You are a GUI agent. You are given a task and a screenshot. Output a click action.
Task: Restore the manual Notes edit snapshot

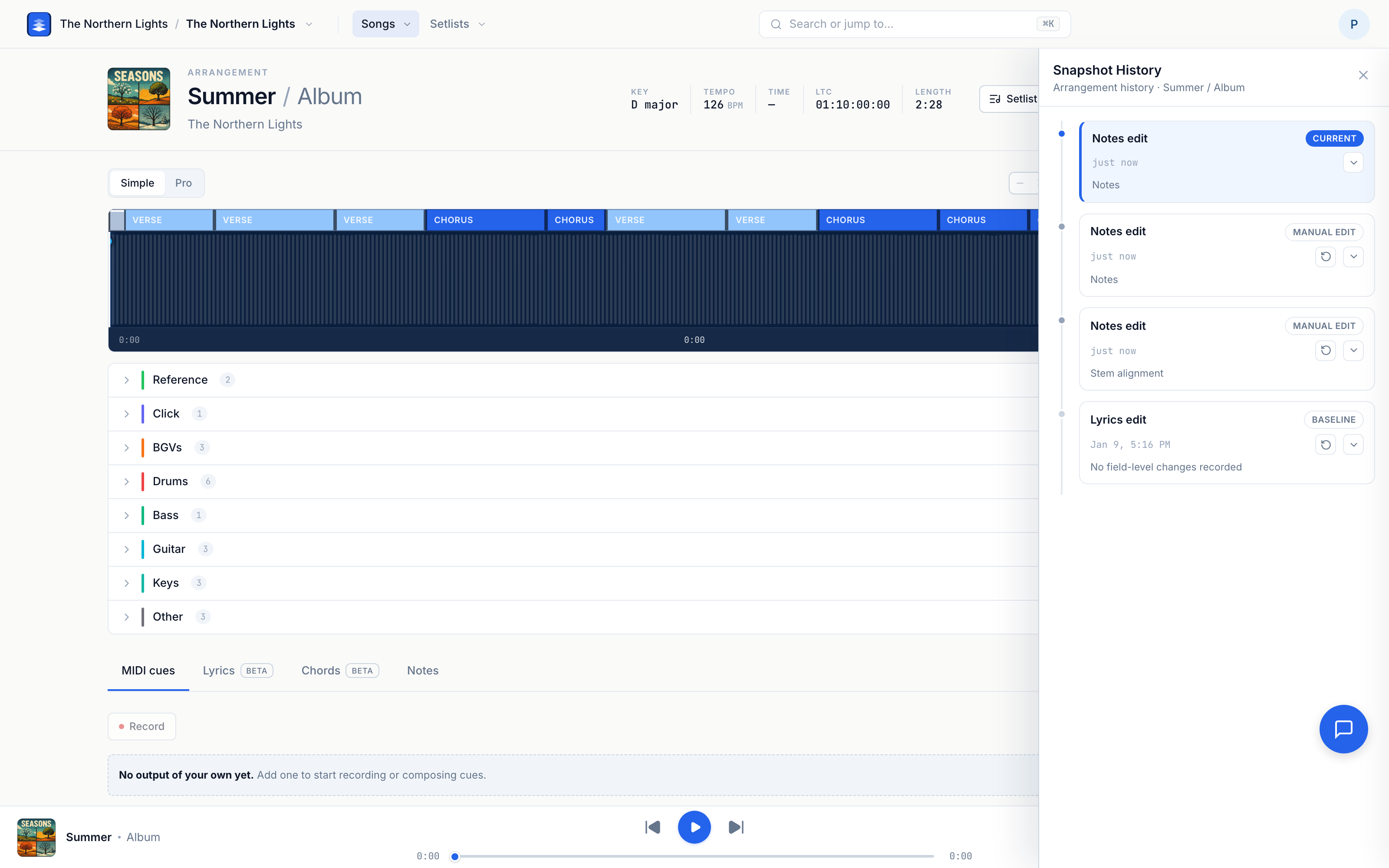(x=1325, y=256)
